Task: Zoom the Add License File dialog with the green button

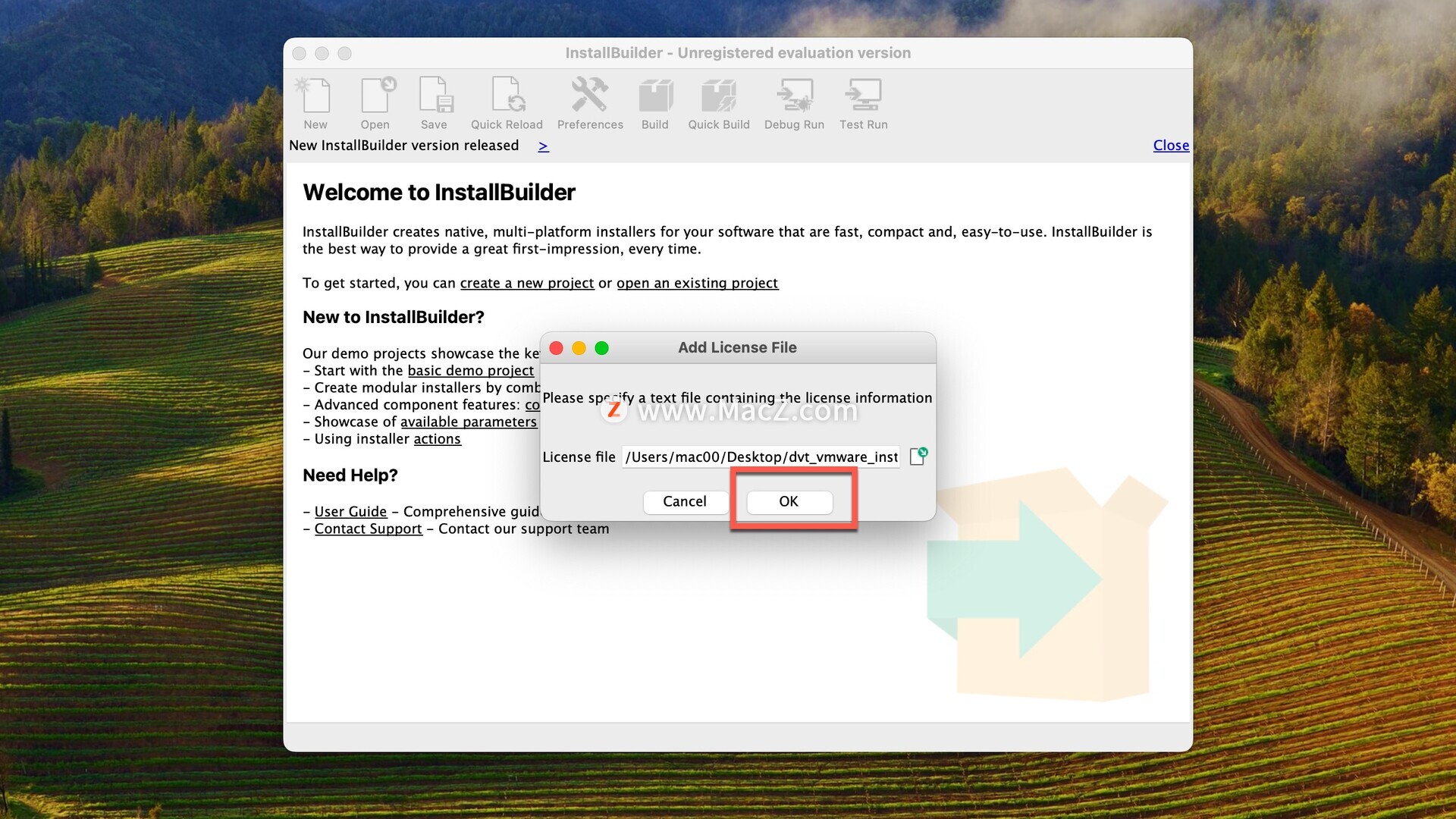Action: click(x=601, y=347)
